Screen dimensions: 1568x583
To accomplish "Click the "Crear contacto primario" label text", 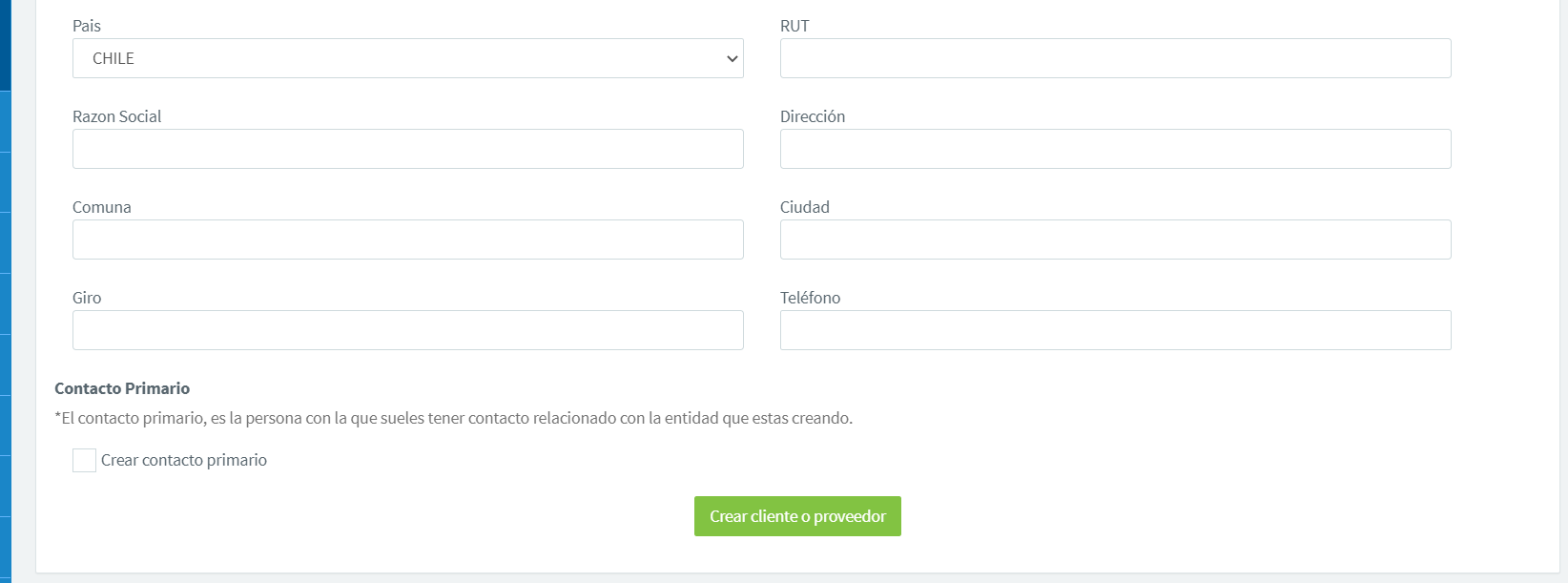I will (x=184, y=460).
